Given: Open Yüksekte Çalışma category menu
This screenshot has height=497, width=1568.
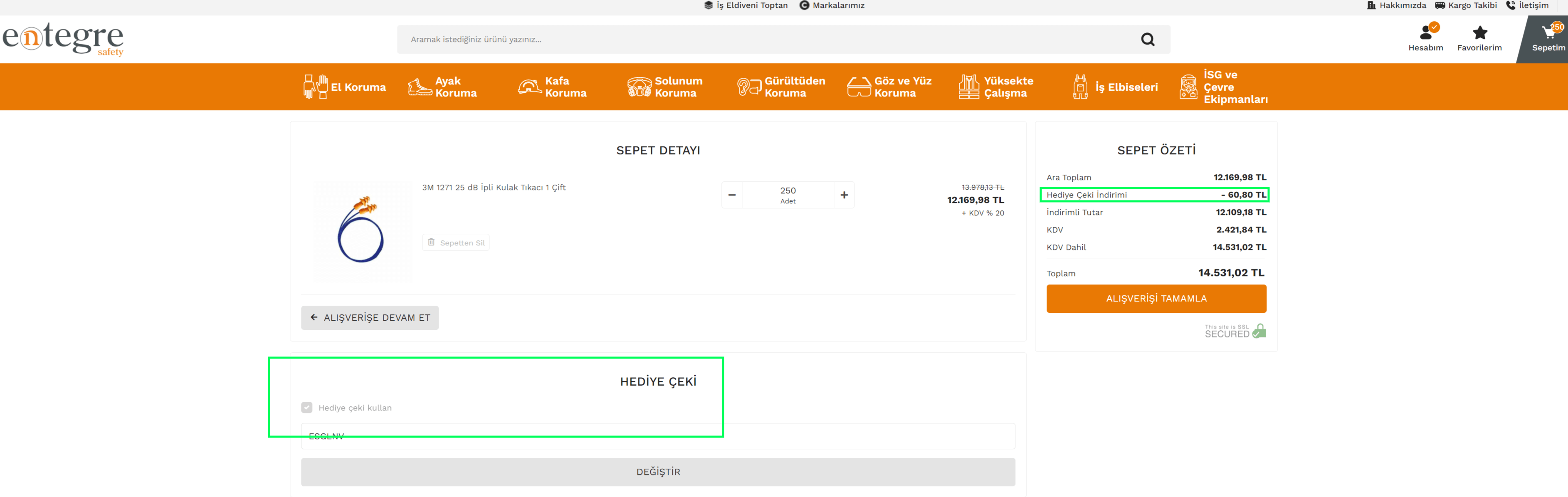Looking at the screenshot, I should click(x=996, y=87).
